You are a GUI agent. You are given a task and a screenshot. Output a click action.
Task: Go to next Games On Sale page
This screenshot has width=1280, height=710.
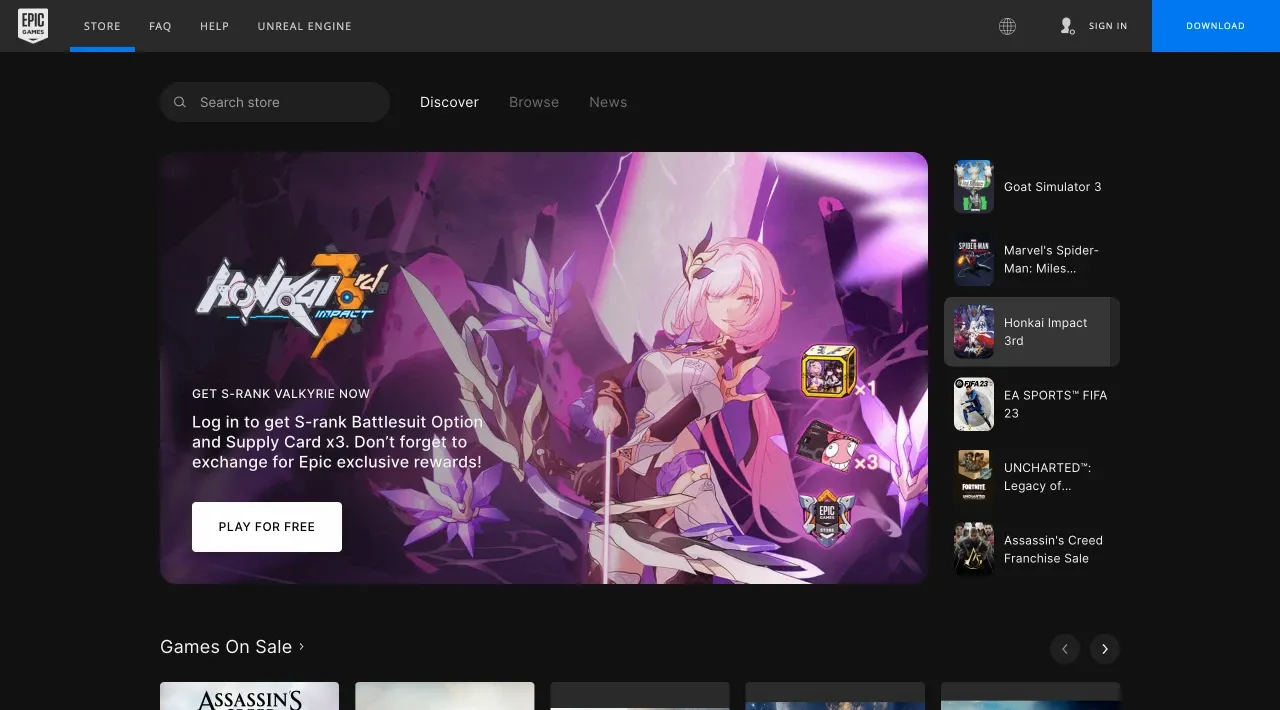1105,649
